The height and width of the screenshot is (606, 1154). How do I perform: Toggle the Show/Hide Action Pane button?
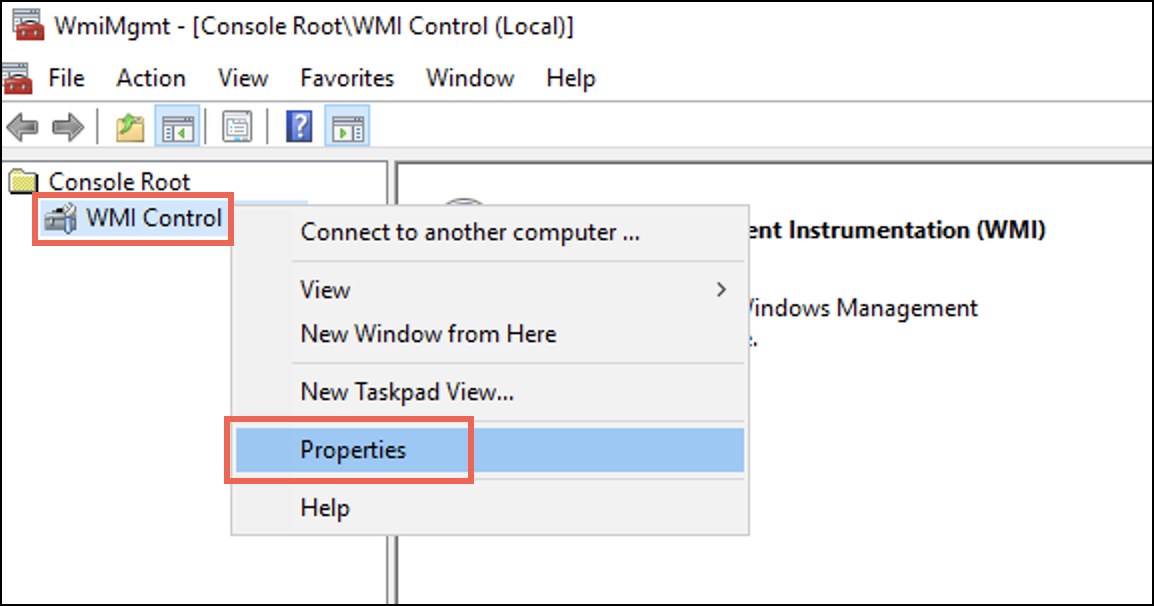[x=348, y=127]
